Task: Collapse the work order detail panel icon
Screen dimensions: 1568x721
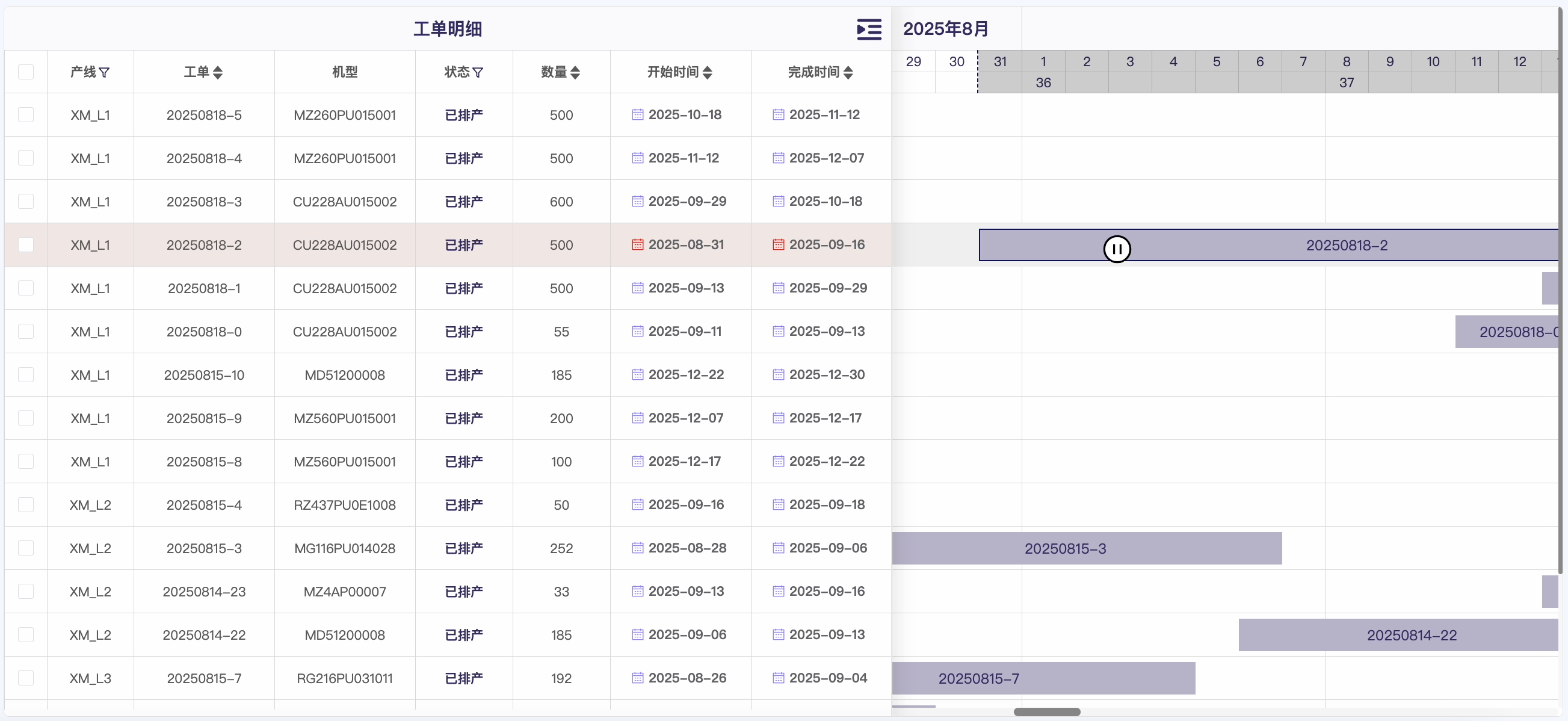Action: click(x=869, y=29)
